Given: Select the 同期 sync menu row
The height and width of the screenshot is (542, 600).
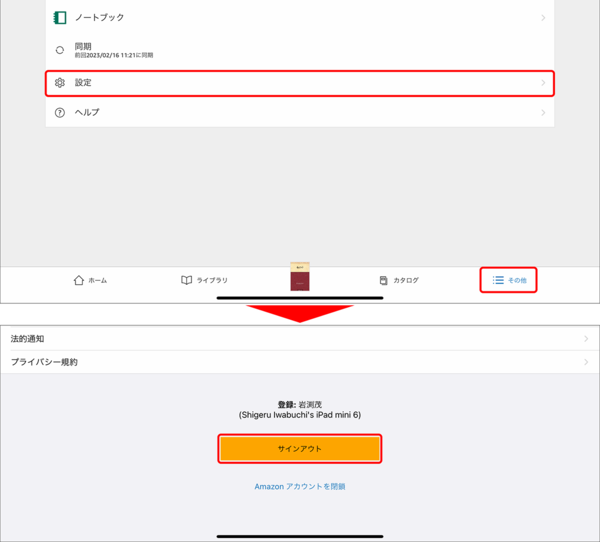Looking at the screenshot, I should [300, 50].
